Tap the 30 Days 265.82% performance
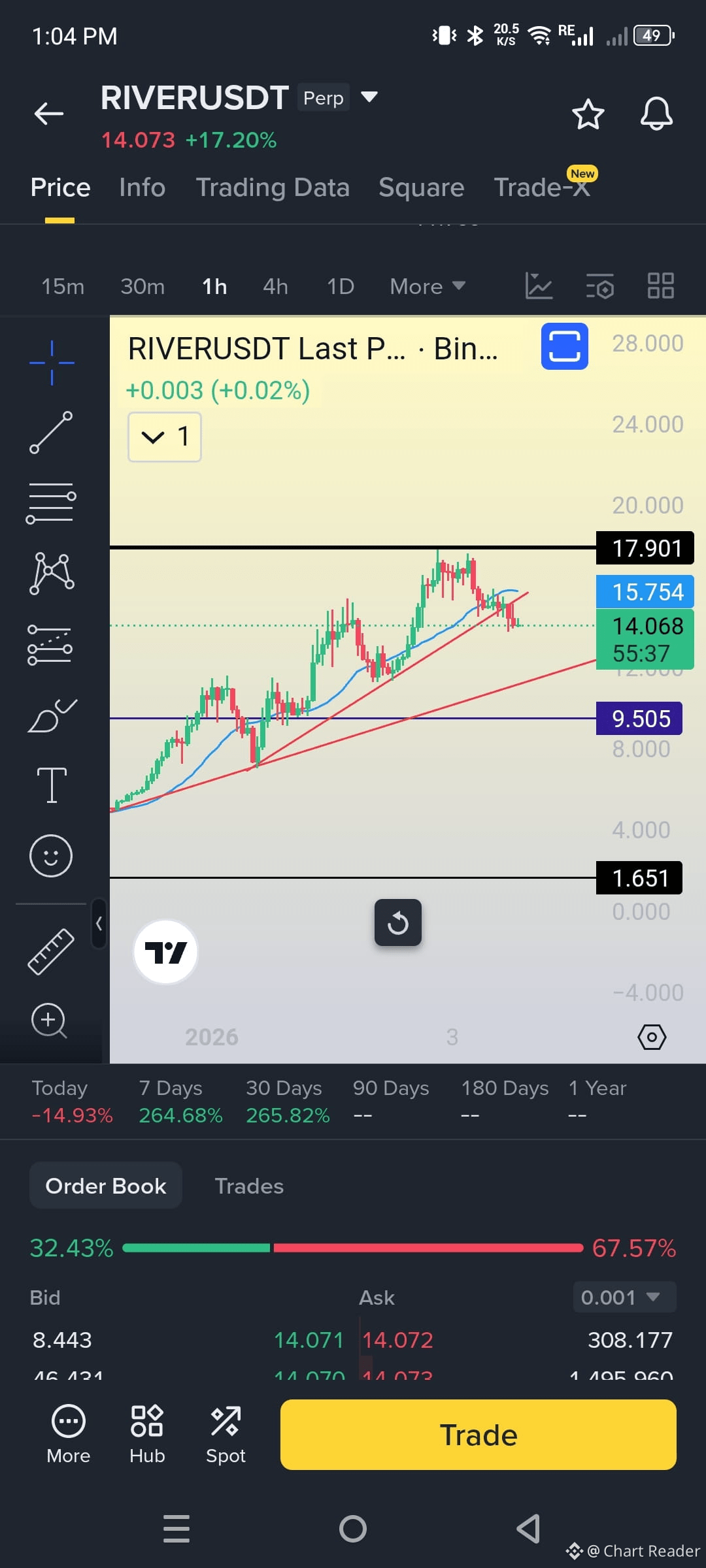Screen dimensions: 706x1568 [x=288, y=1102]
